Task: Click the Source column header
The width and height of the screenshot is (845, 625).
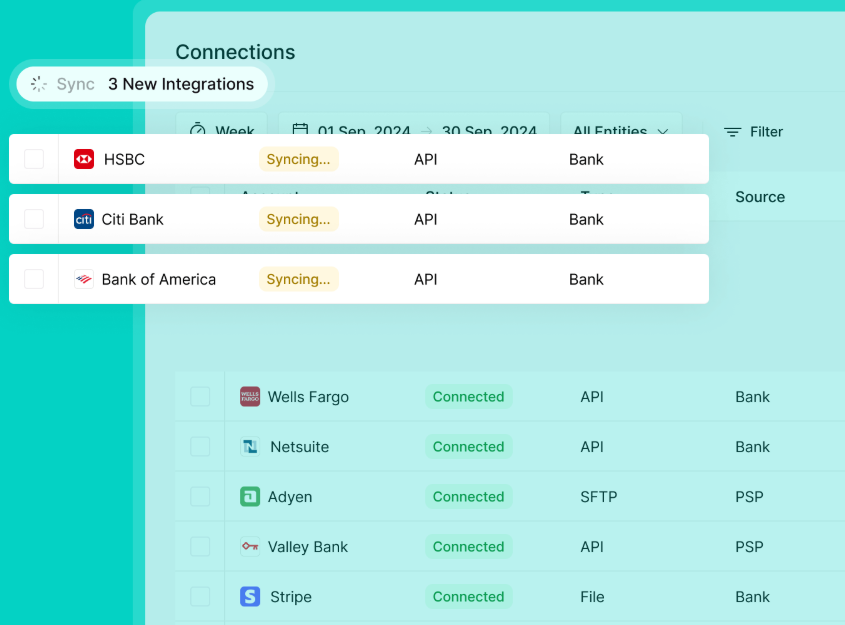Action: click(x=760, y=197)
